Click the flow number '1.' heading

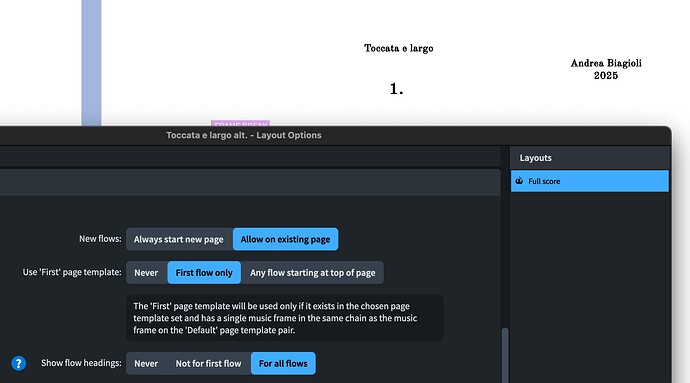click(x=396, y=89)
